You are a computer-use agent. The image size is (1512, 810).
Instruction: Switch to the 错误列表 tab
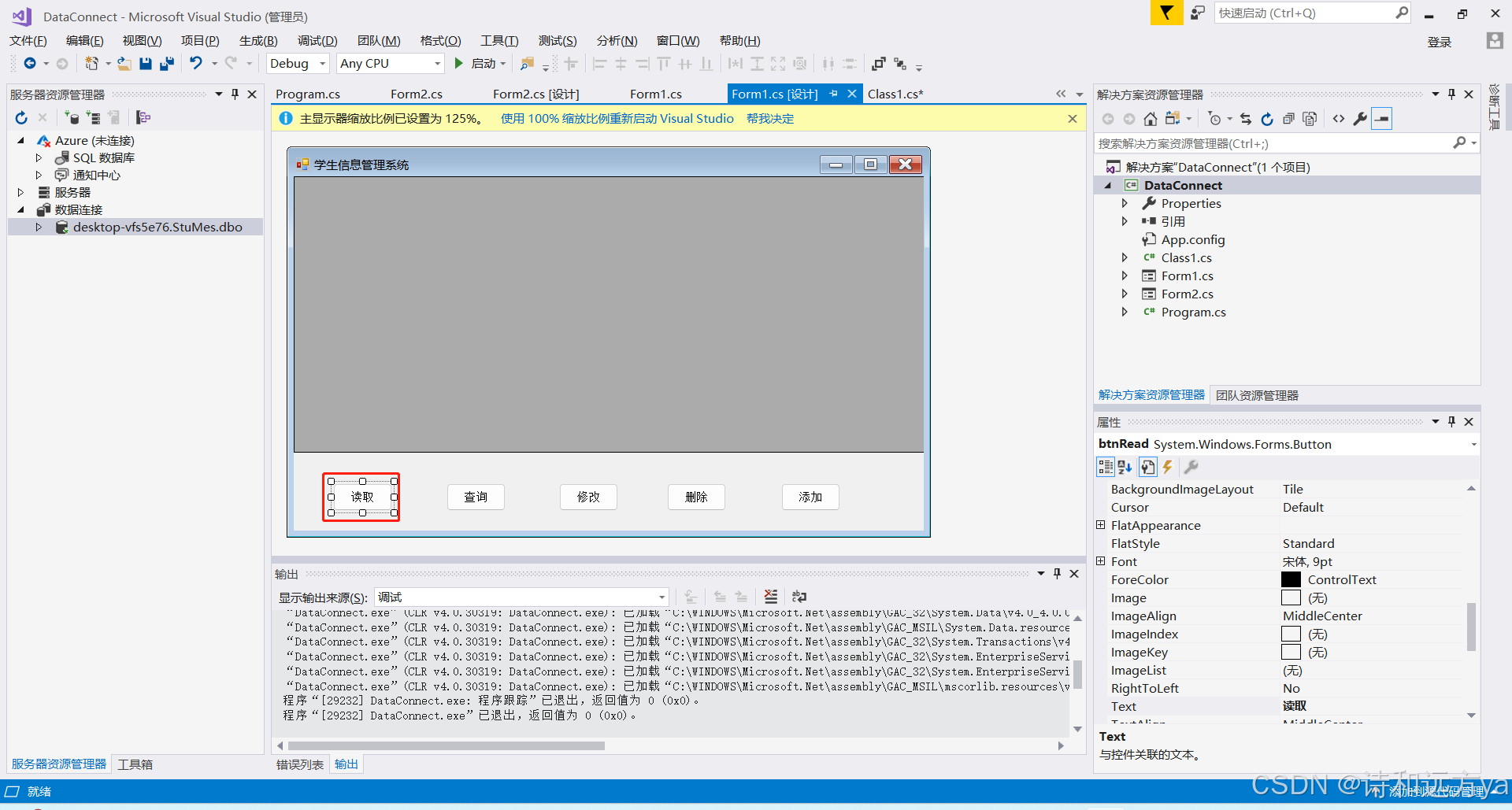(300, 764)
